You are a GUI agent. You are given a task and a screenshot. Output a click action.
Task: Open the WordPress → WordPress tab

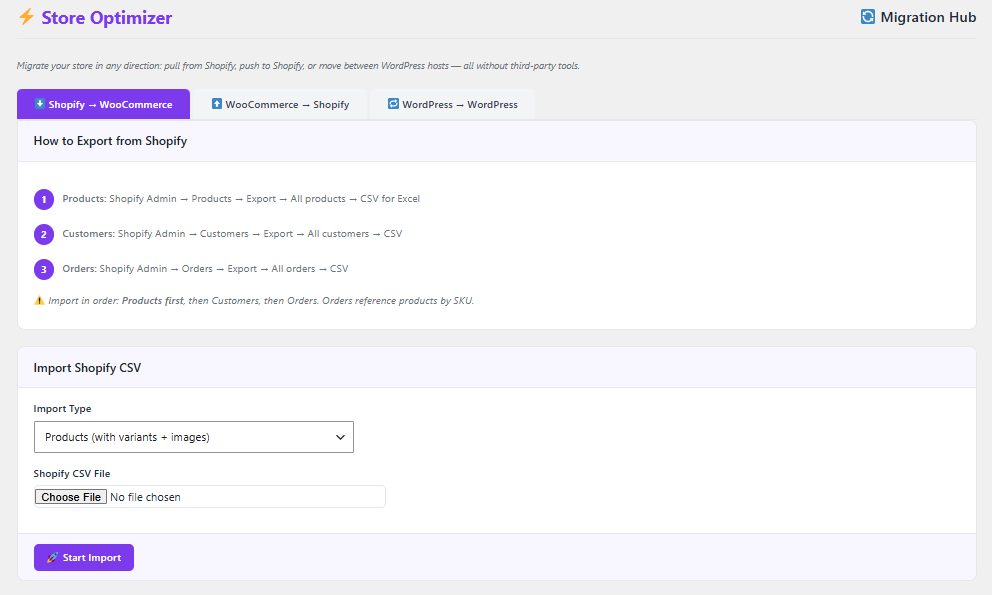[x=453, y=104]
